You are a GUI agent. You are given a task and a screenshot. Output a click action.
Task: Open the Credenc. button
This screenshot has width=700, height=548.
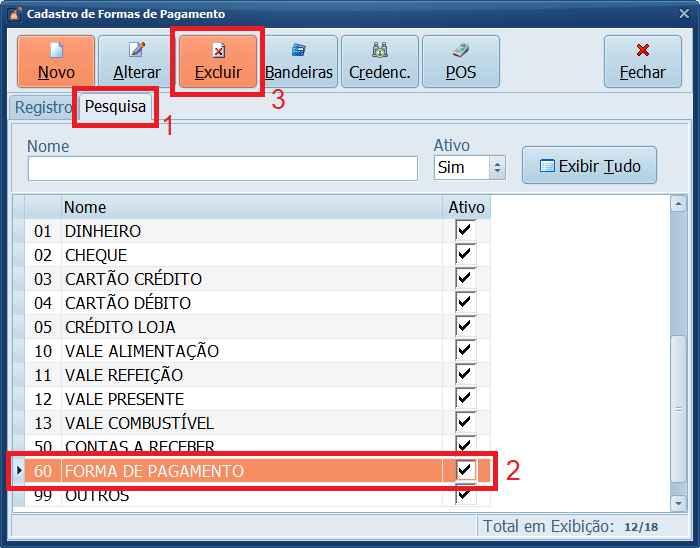[x=380, y=61]
